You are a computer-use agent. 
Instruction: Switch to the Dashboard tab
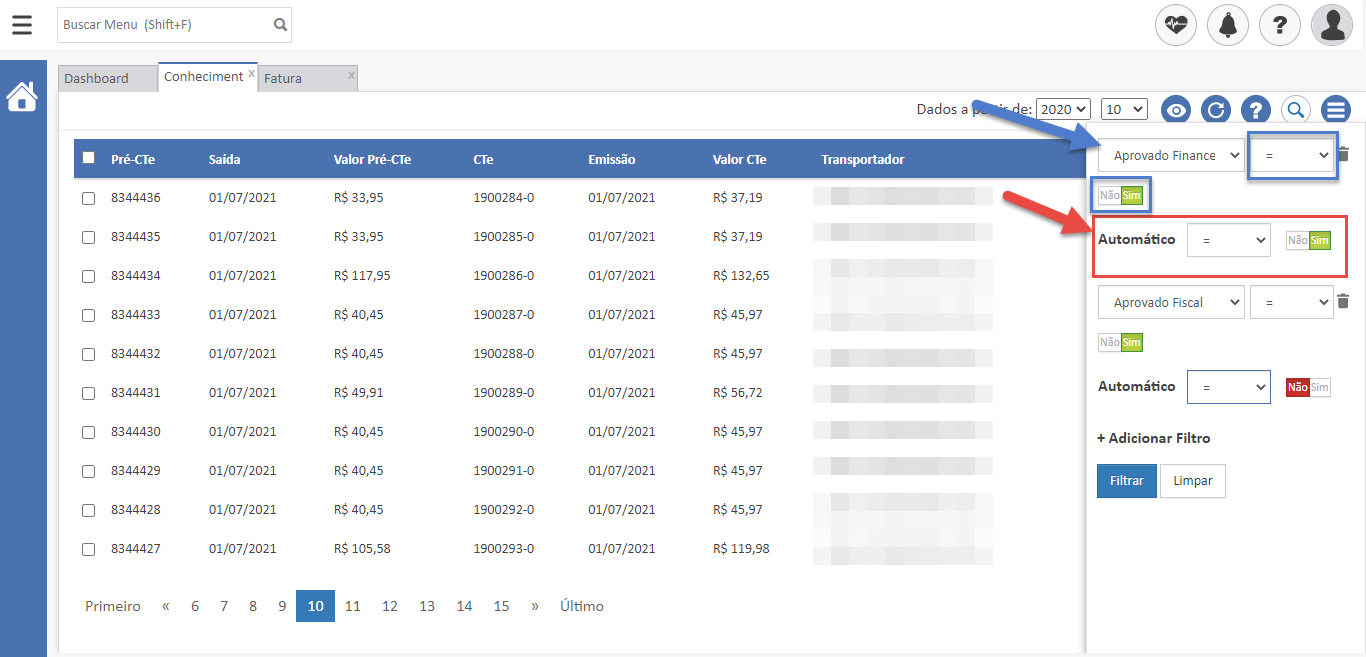(97, 78)
